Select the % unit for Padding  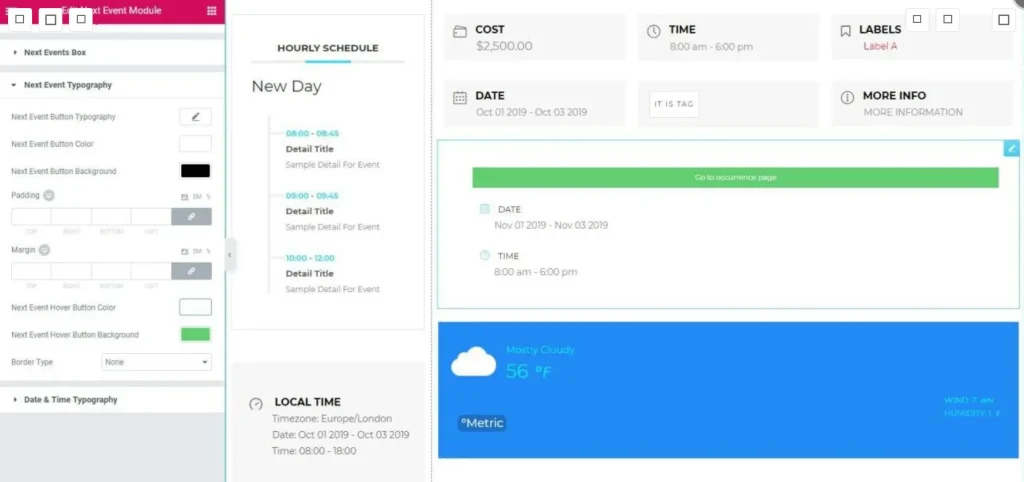point(208,196)
